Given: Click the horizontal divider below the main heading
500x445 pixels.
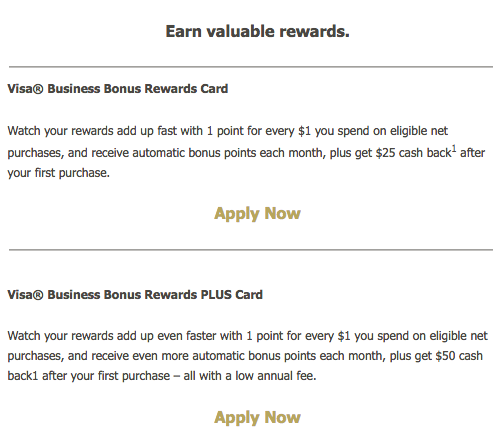Looking at the screenshot, I should pyautogui.click(x=251, y=67).
